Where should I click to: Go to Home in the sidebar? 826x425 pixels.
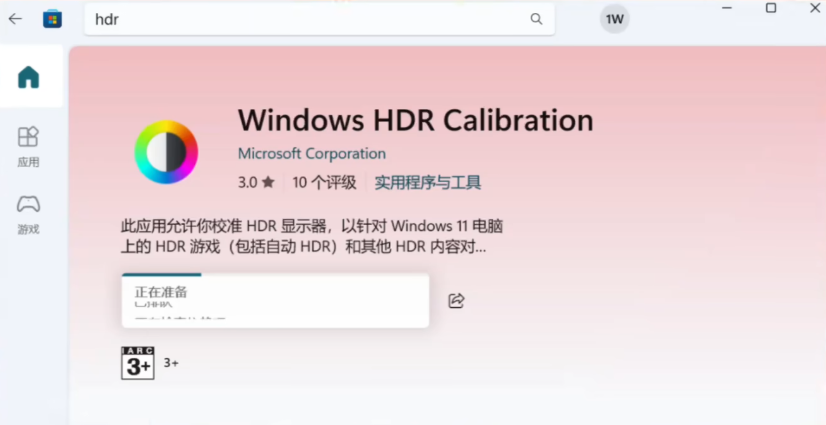[29, 77]
